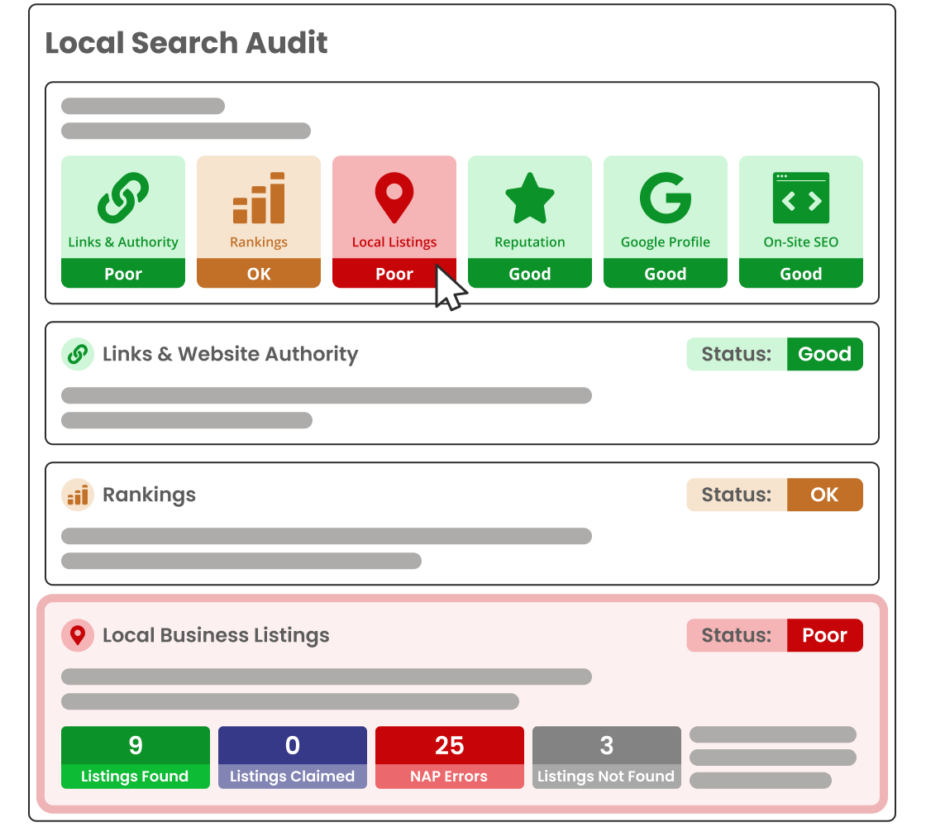Expand the Local Business Listings section heading
This screenshot has height=827, width=926.
tap(215, 635)
